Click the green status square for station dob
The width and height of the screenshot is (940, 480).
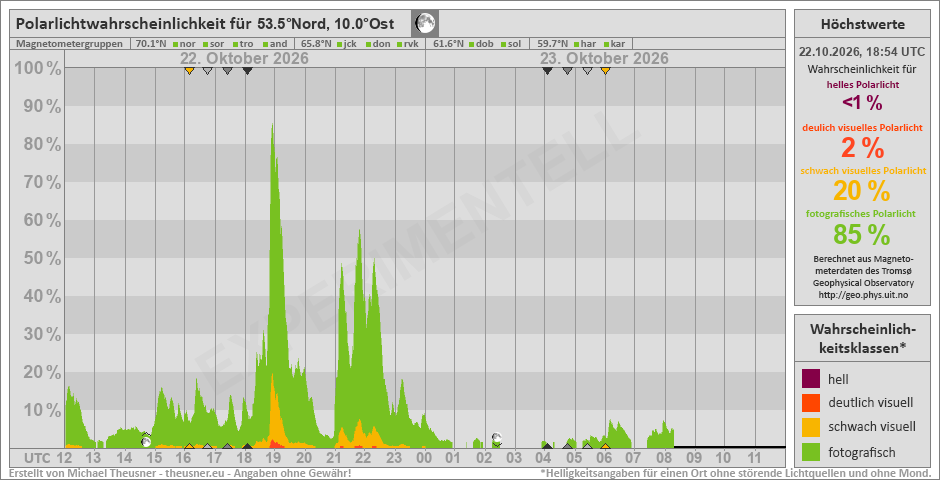click(472, 44)
